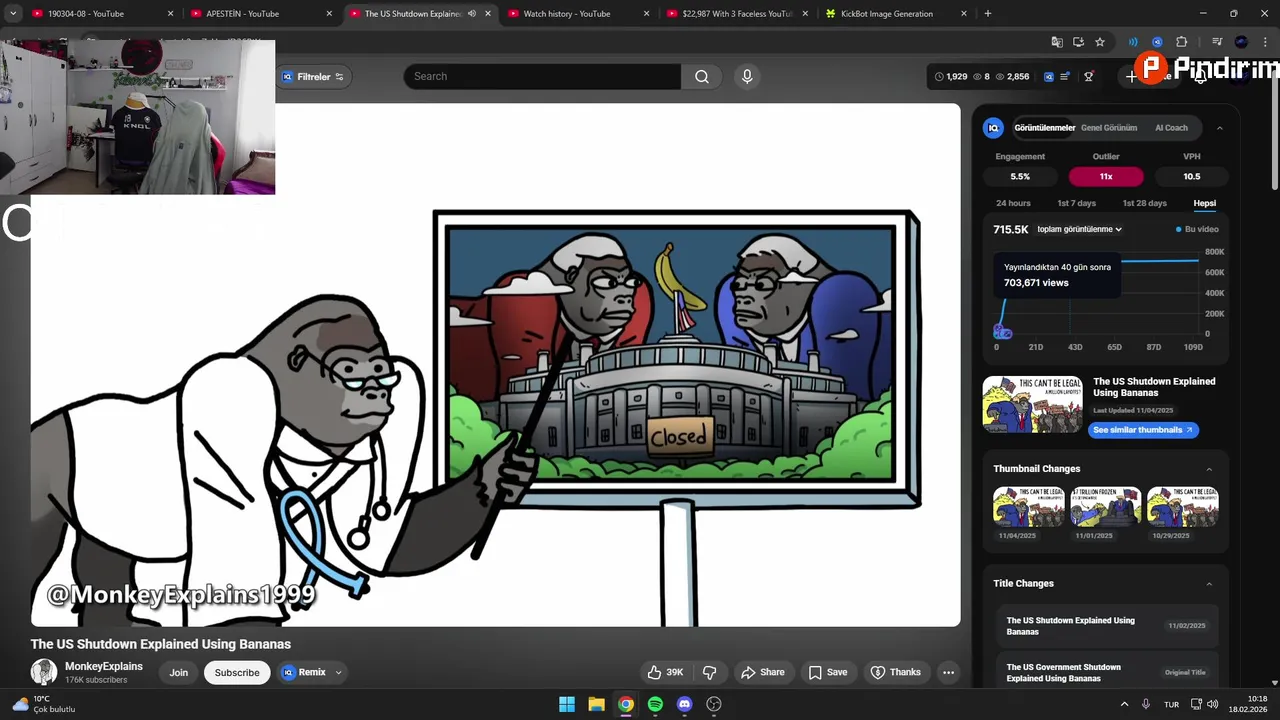Image resolution: width=1280 pixels, height=720 pixels.
Task: Open File Explorer from the taskbar
Action: pyautogui.click(x=596, y=704)
